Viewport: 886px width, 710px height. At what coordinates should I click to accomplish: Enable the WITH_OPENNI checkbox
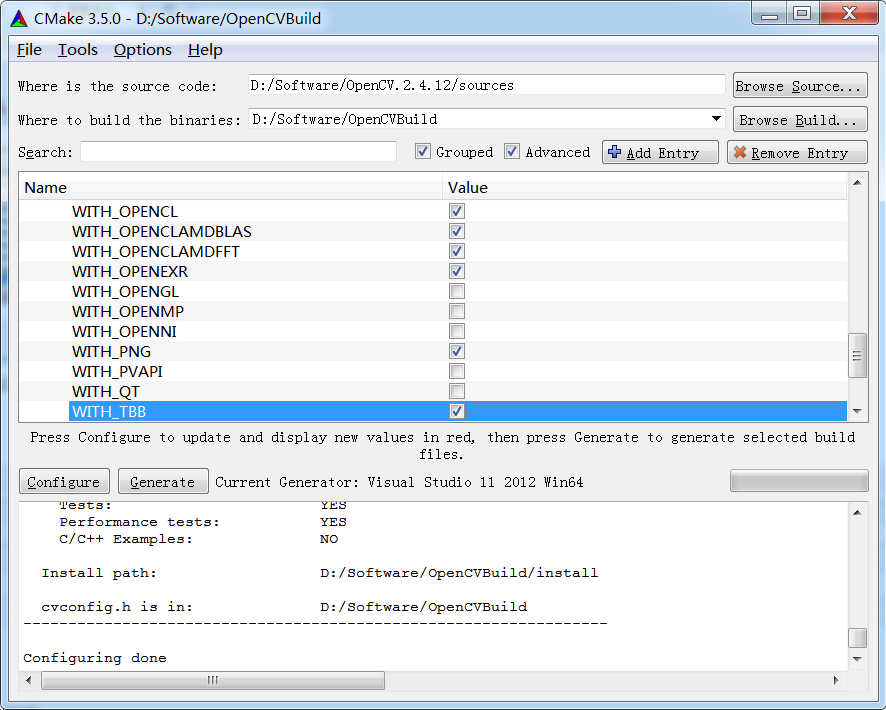457,331
